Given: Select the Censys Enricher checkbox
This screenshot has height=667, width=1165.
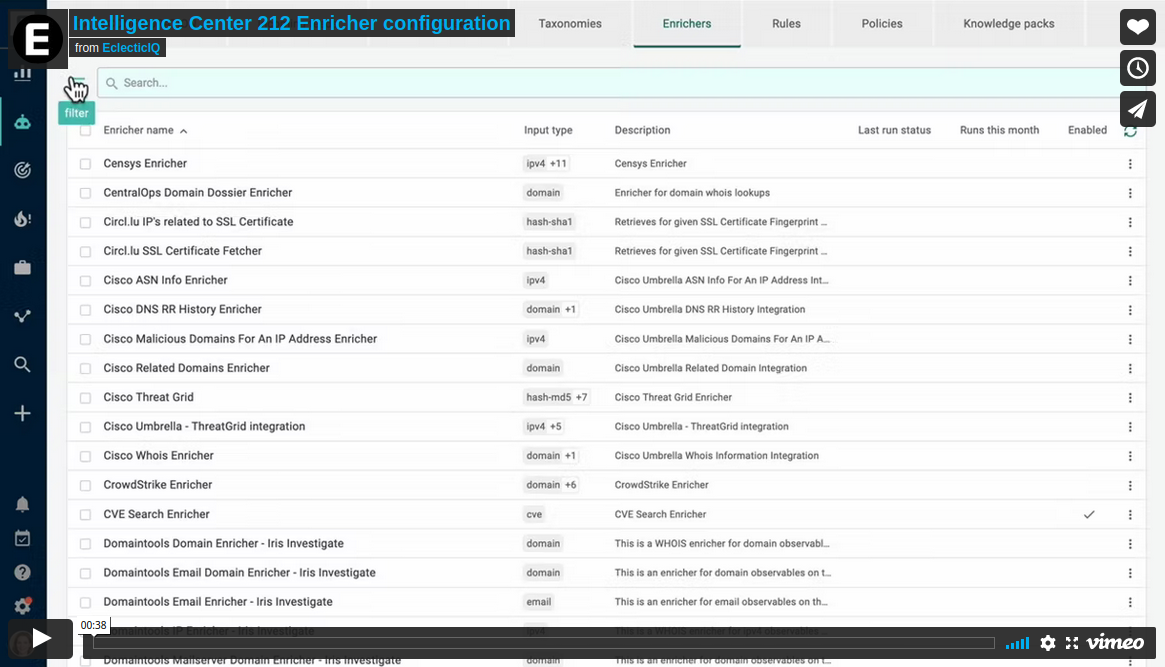Looking at the screenshot, I should click(x=85, y=164).
